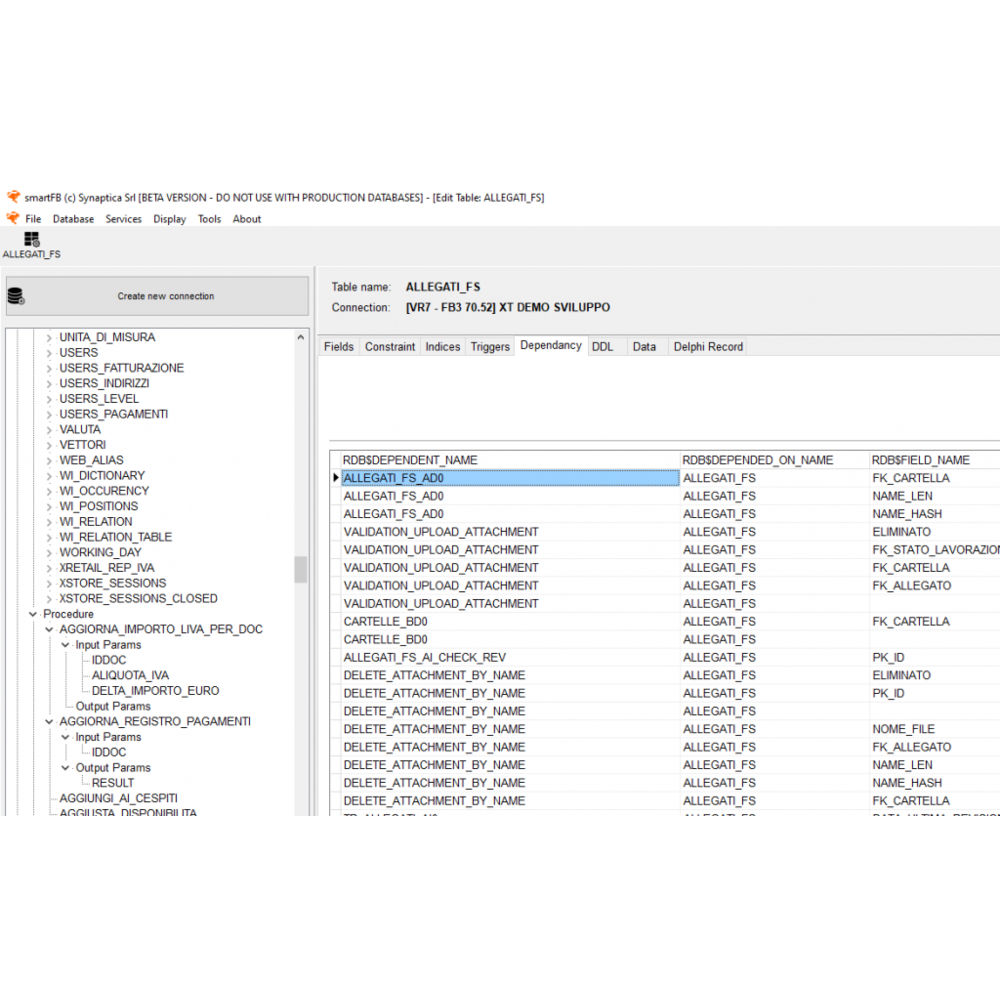The image size is (1000, 1000).
Task: Click the ALLEGATI_FS table icon in toolbar
Action: pyautogui.click(x=31, y=239)
